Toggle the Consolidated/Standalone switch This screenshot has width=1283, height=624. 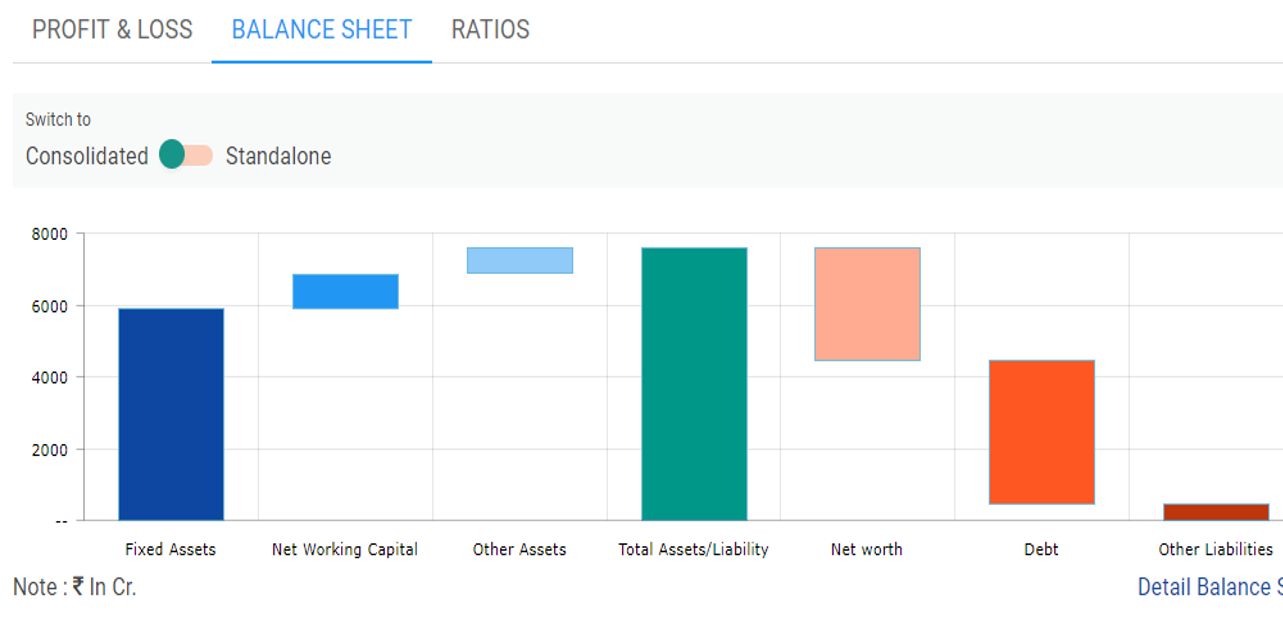186,155
